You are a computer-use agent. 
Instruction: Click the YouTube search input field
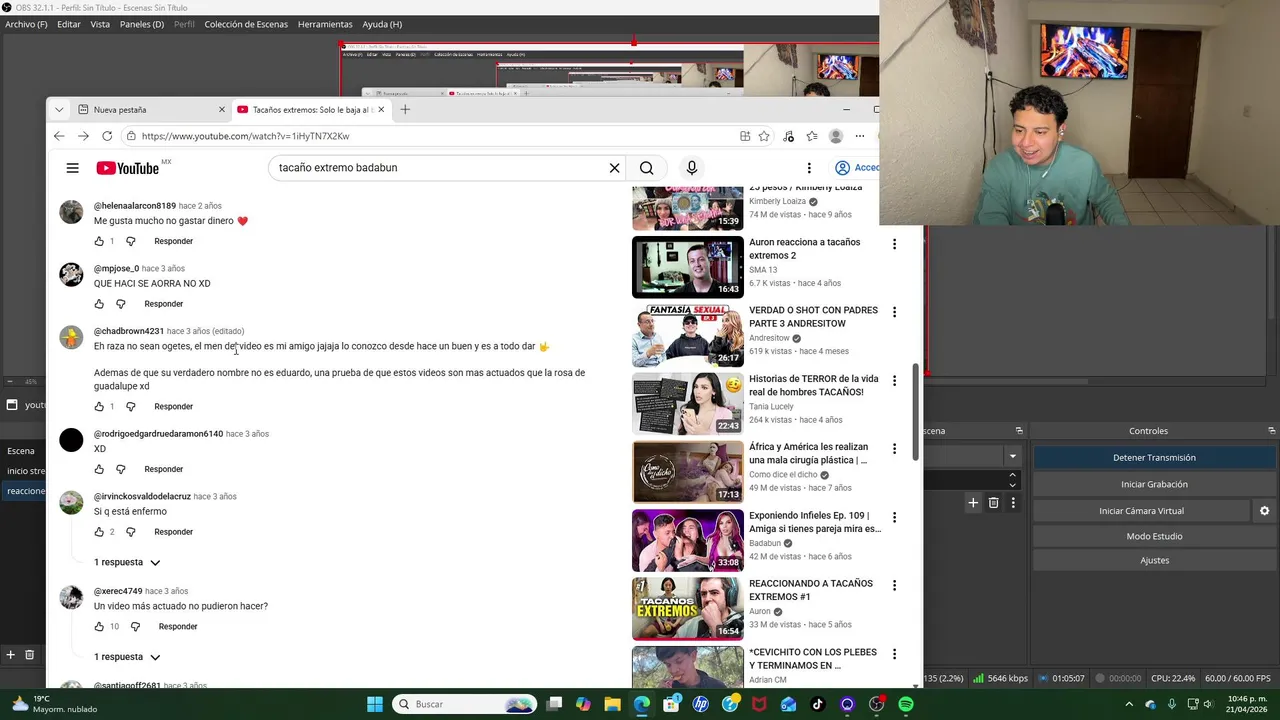(x=440, y=168)
